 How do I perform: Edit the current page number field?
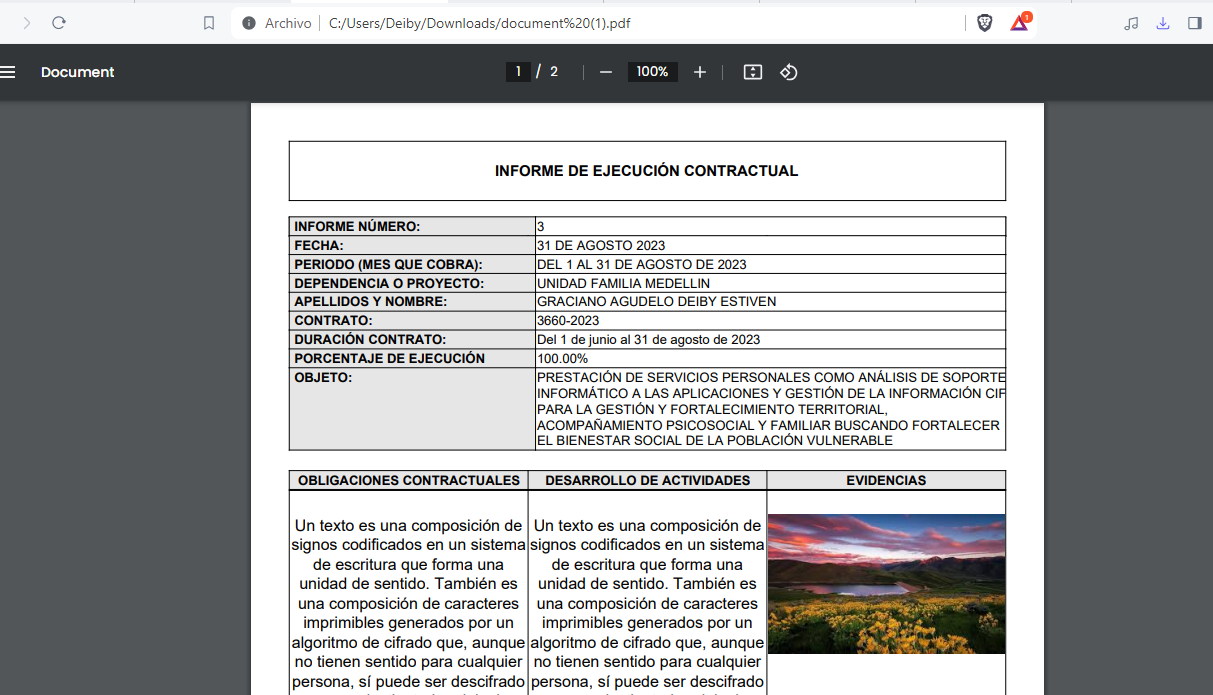(518, 72)
